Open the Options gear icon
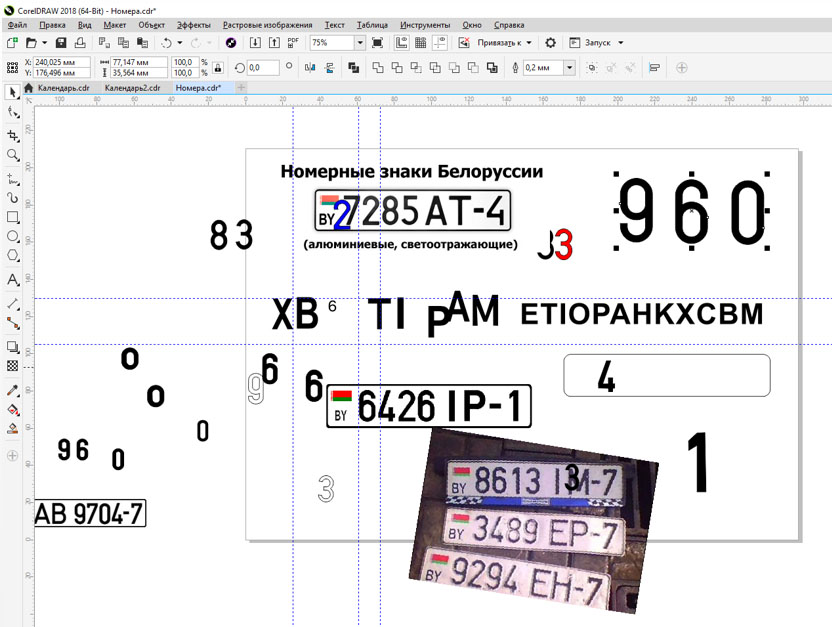Image resolution: width=832 pixels, height=627 pixels. [550, 43]
